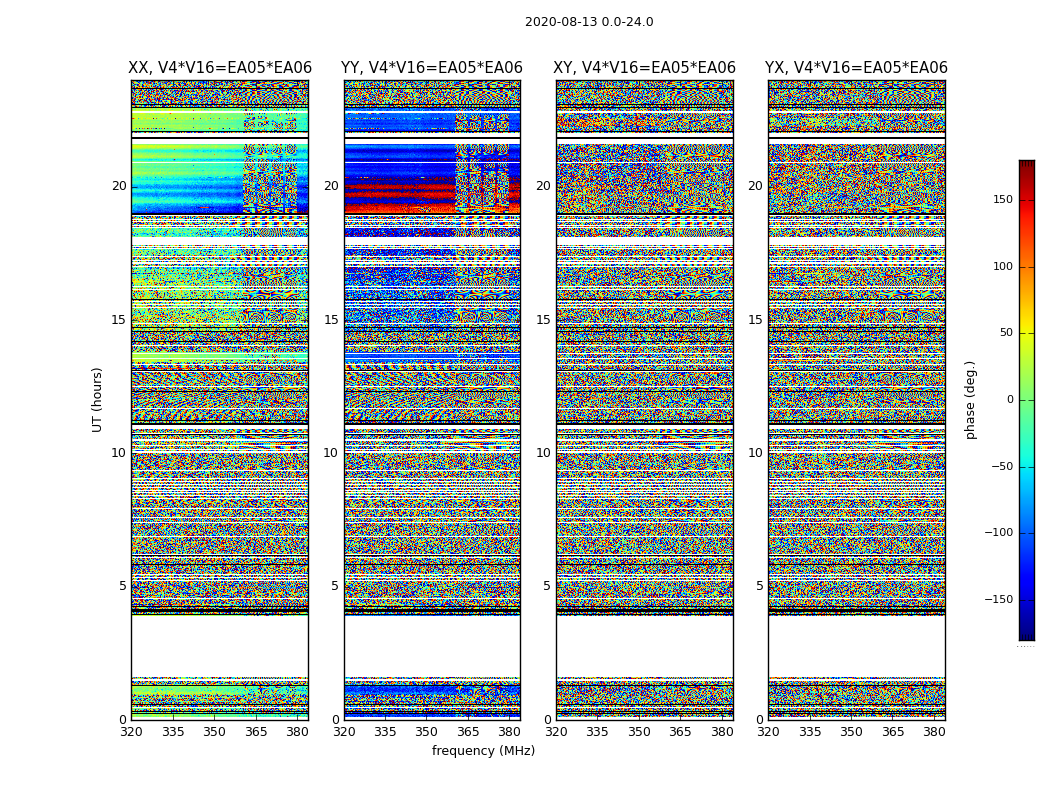Viewport: 1050px width, 800px height.
Task: Click the 5 hour tick of the YX panel
Action: click(759, 586)
